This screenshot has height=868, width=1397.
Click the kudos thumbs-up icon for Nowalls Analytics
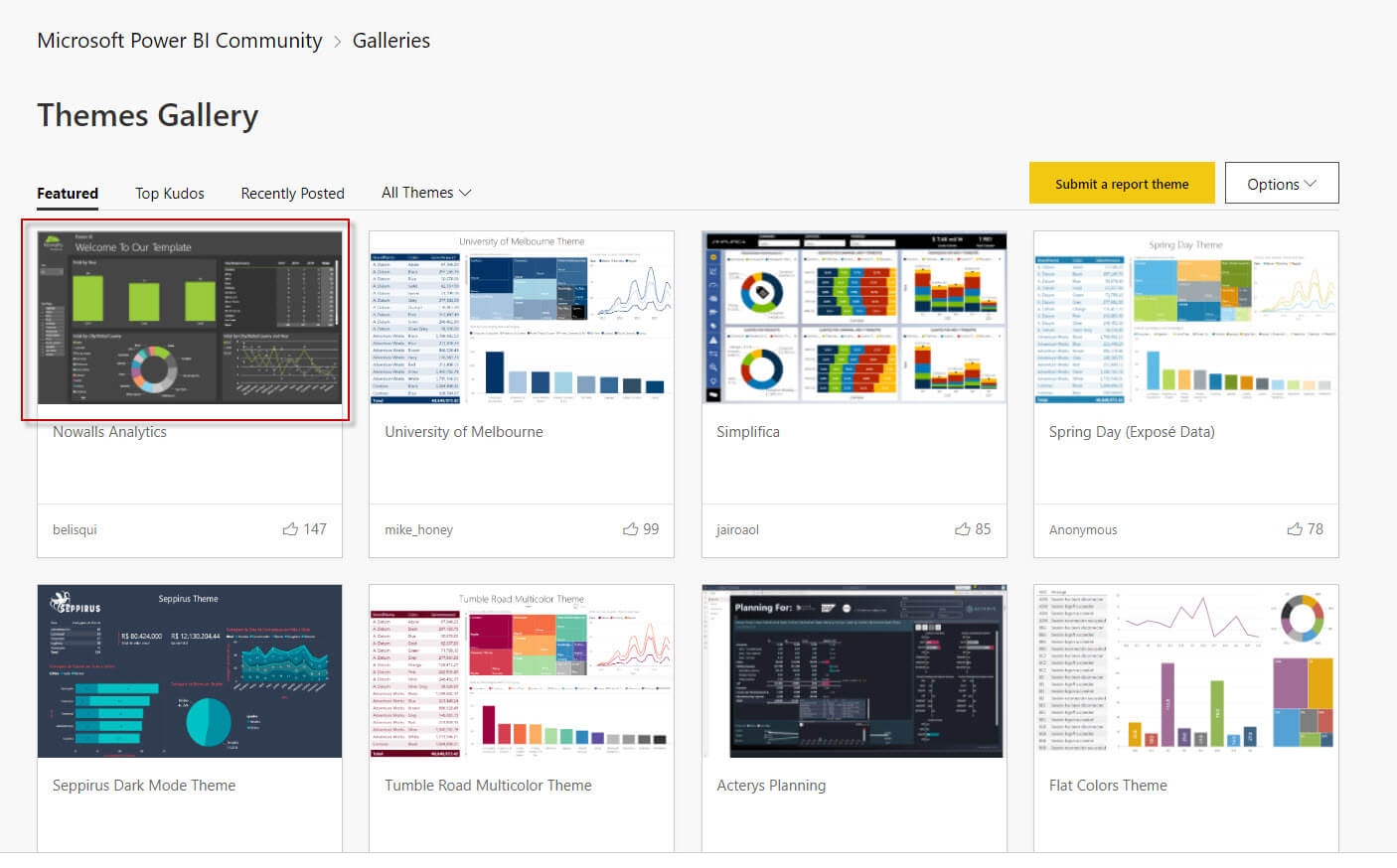click(x=290, y=529)
